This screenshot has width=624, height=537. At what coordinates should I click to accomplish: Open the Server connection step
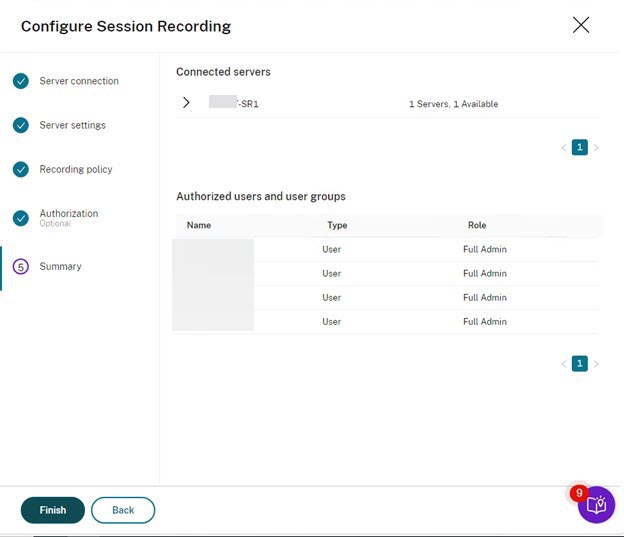pyautogui.click(x=79, y=81)
